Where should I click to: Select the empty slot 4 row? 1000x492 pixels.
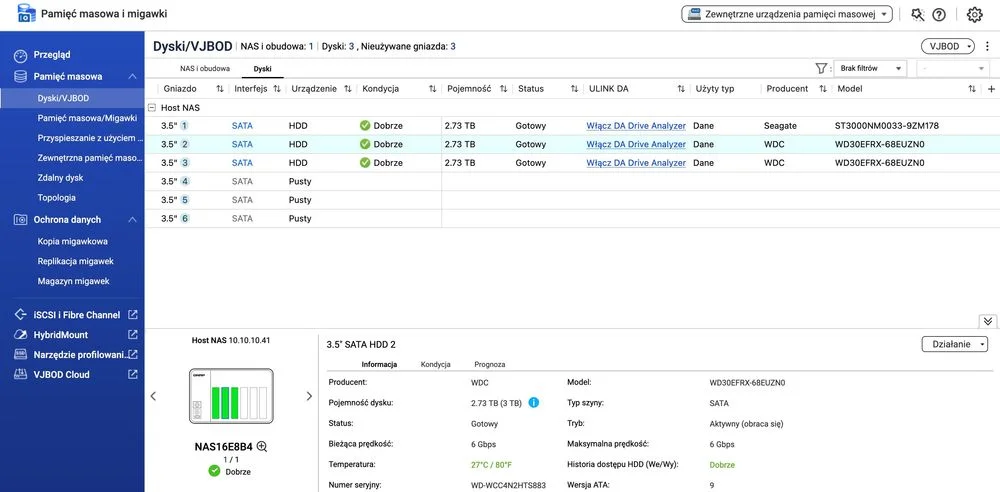tap(572, 181)
